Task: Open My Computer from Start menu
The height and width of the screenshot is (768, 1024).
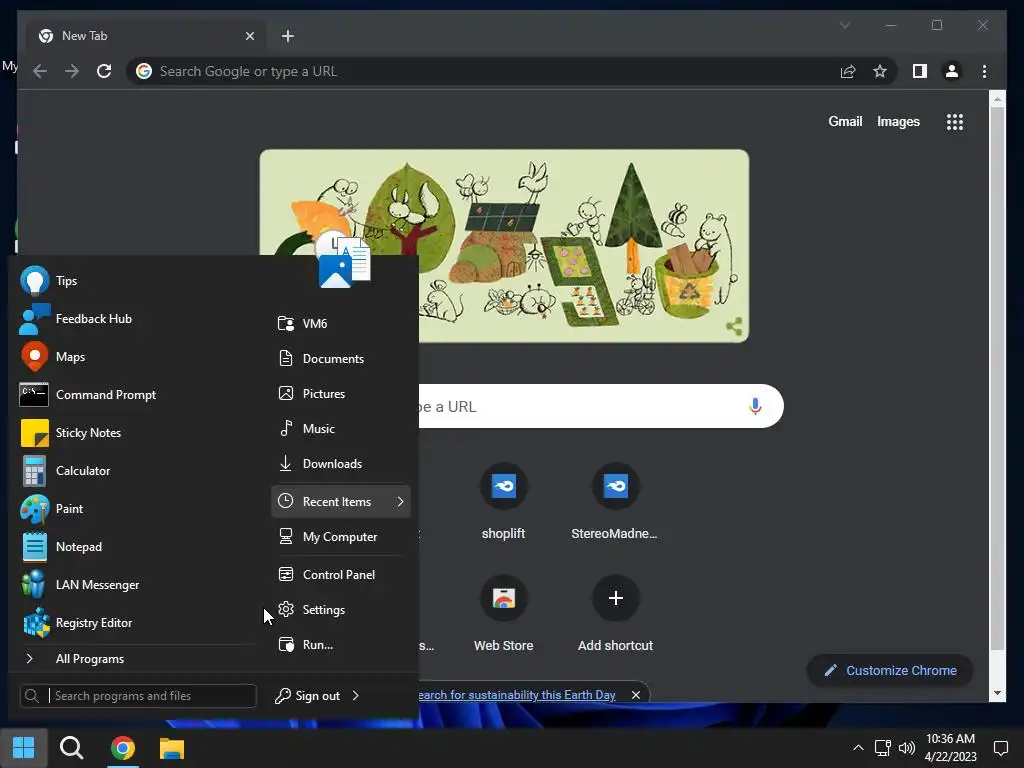Action: [x=340, y=537]
